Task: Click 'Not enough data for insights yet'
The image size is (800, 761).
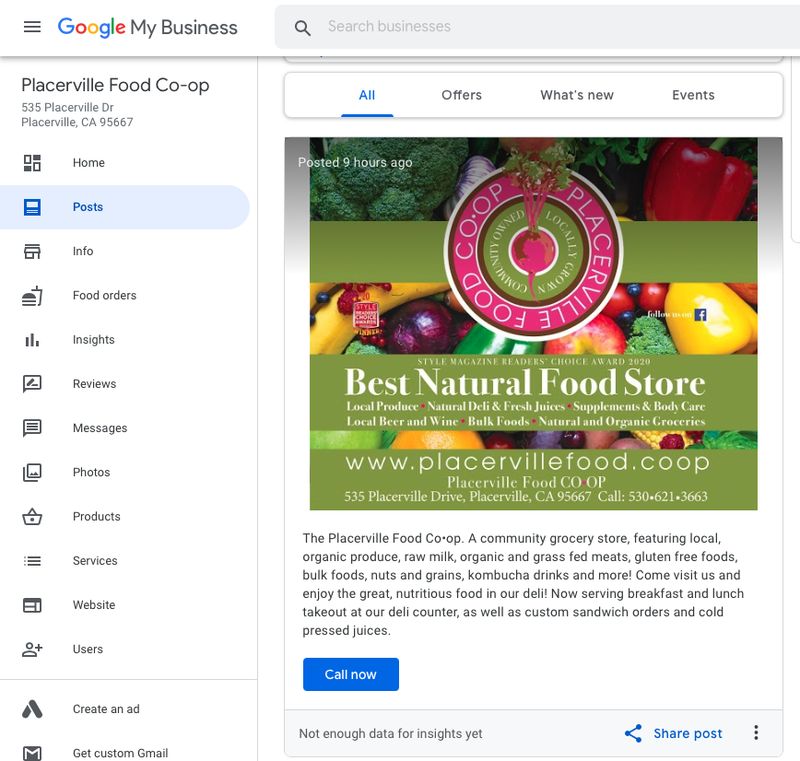Action: 390,733
